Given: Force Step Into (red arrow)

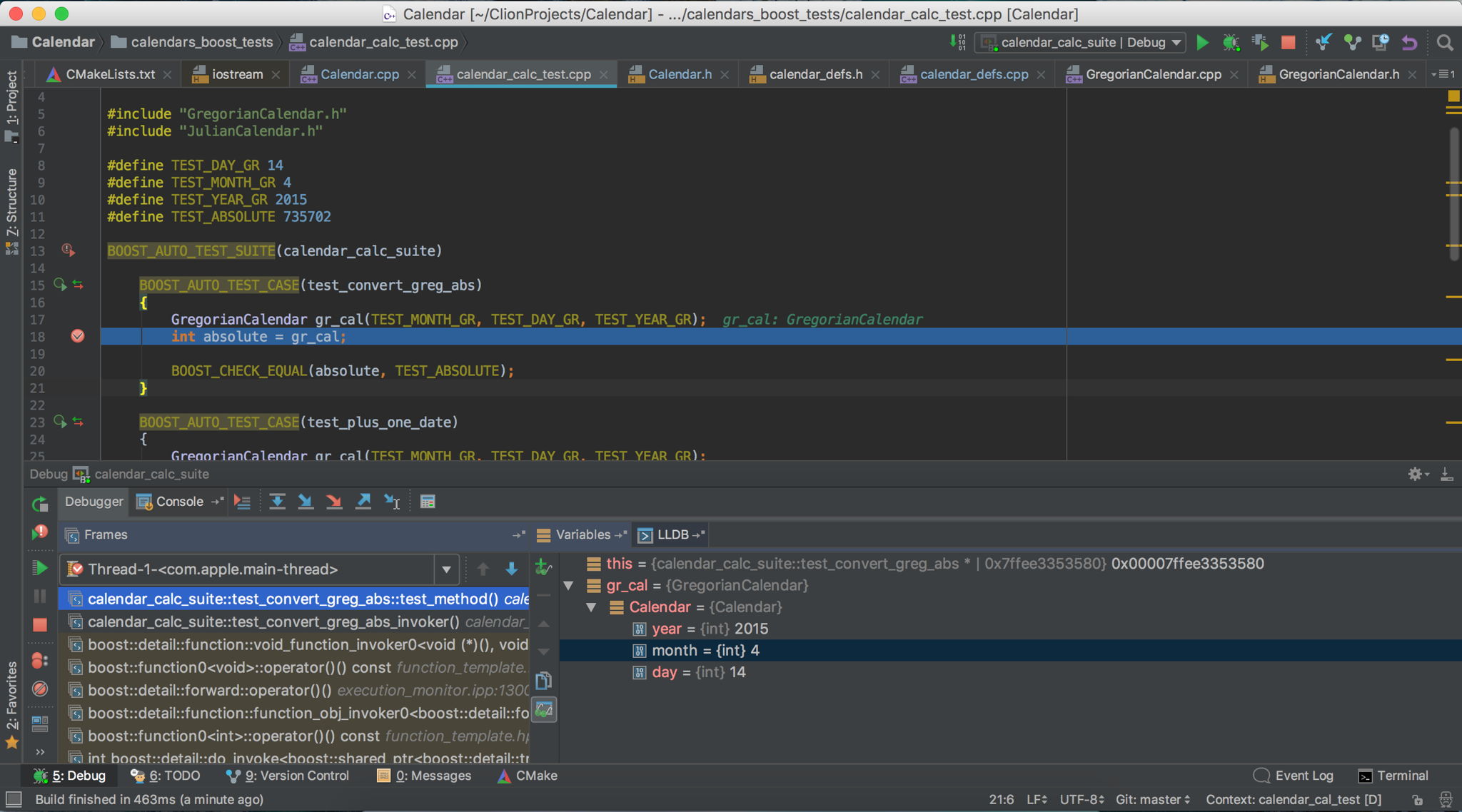Looking at the screenshot, I should (x=334, y=502).
